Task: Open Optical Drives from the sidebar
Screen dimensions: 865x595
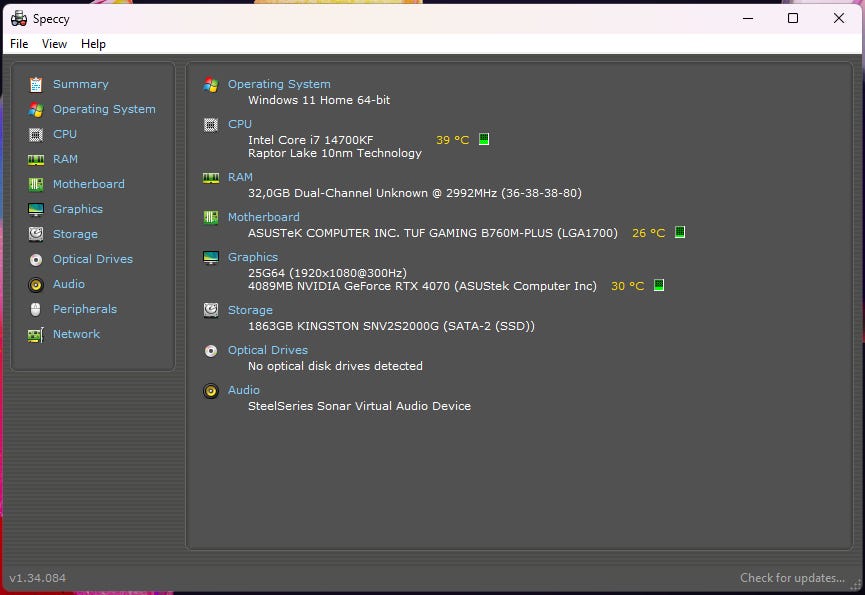Action: click(93, 259)
